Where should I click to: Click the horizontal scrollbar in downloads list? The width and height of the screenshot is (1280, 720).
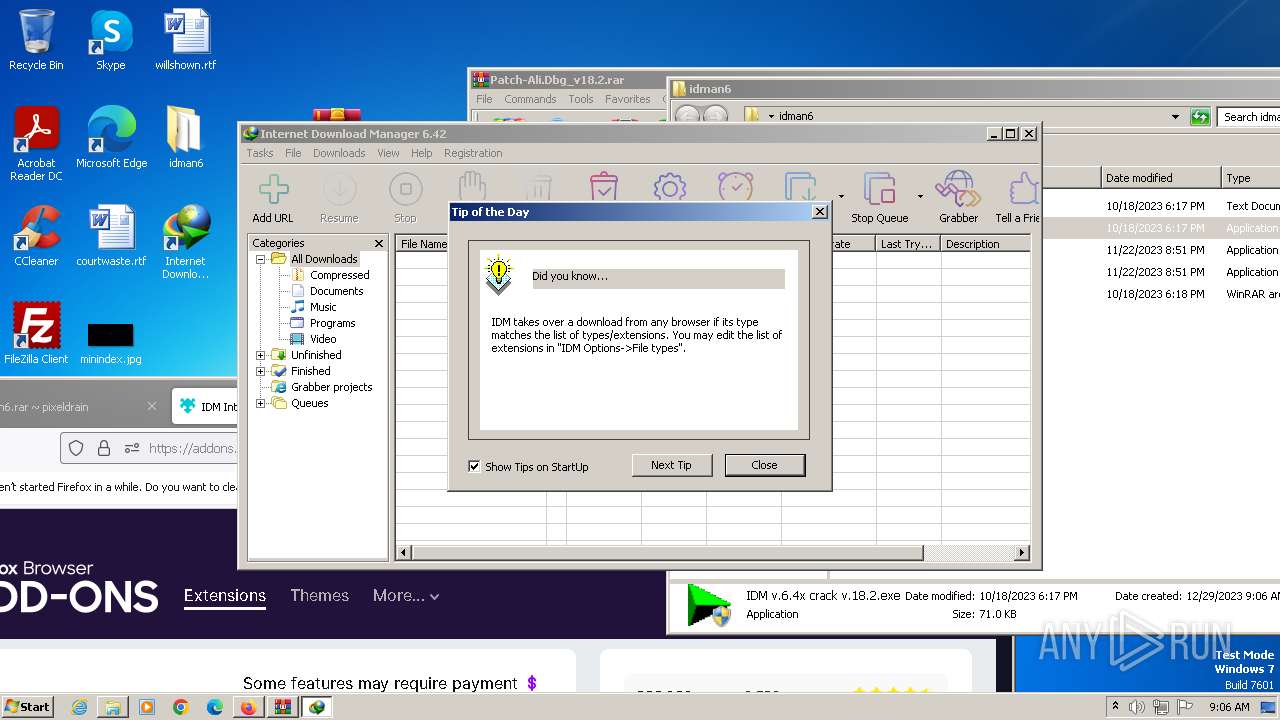(x=668, y=552)
